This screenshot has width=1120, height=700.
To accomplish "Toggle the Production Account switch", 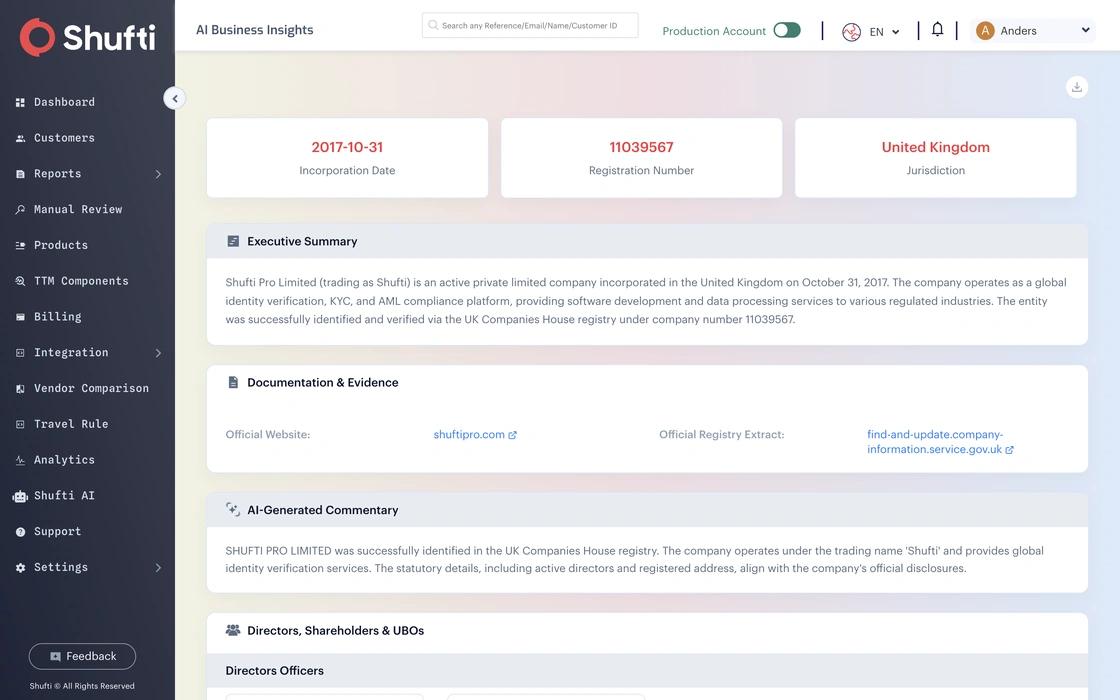I will [786, 30].
